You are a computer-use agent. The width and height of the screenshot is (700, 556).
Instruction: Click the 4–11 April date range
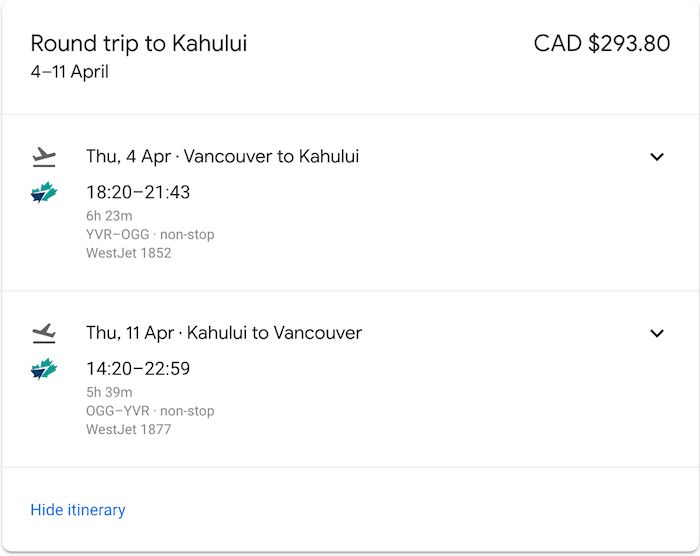click(x=70, y=72)
